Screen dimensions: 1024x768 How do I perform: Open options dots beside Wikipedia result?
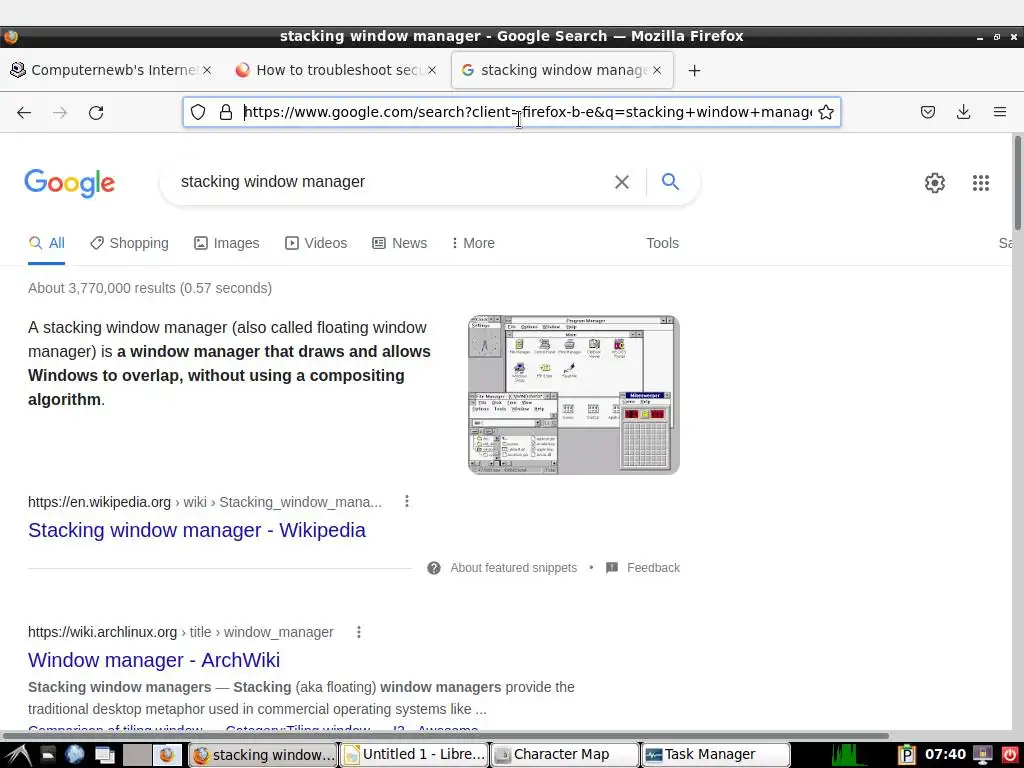pyautogui.click(x=407, y=502)
